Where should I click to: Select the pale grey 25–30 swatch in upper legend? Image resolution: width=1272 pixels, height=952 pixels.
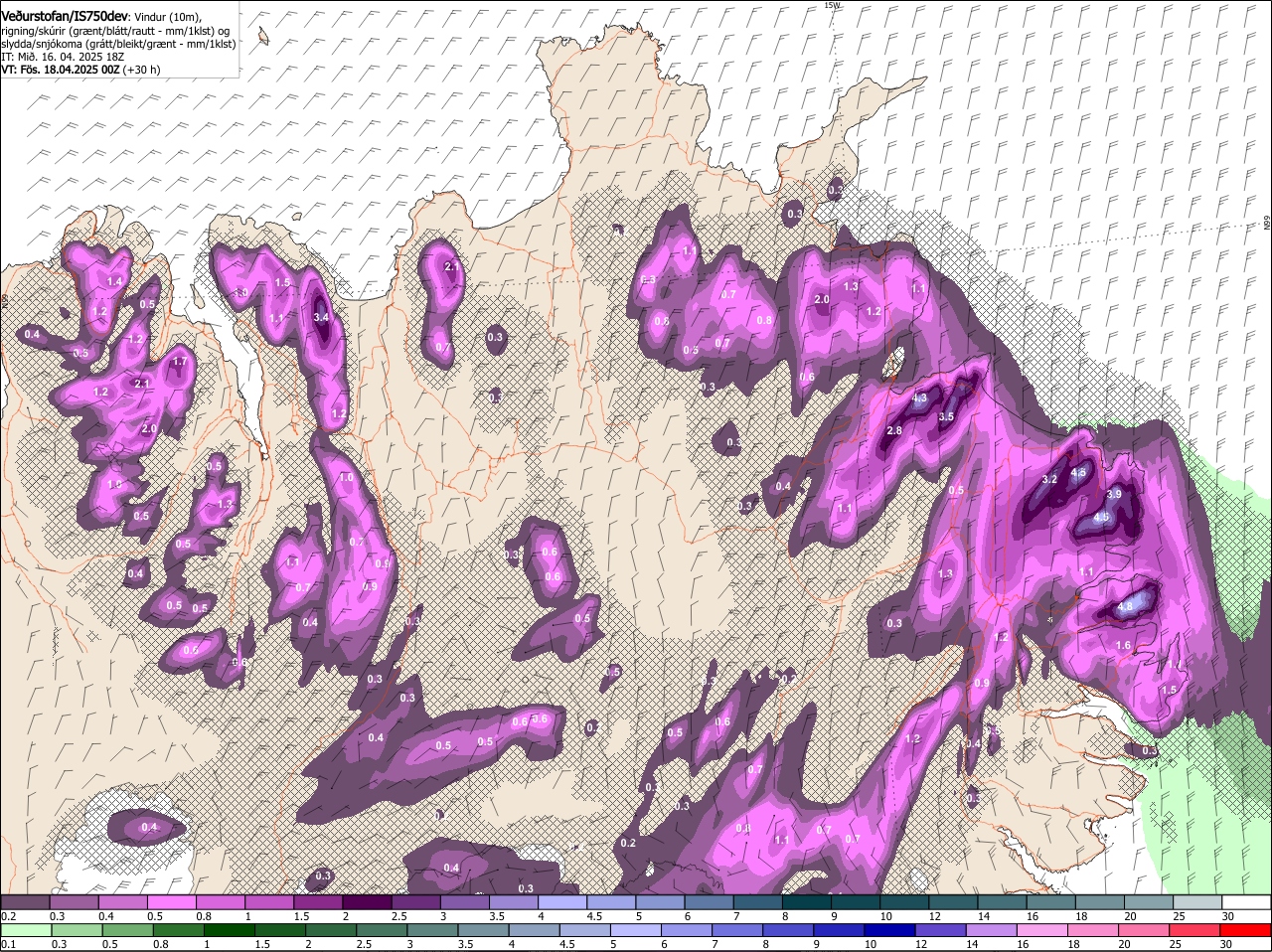click(1198, 901)
